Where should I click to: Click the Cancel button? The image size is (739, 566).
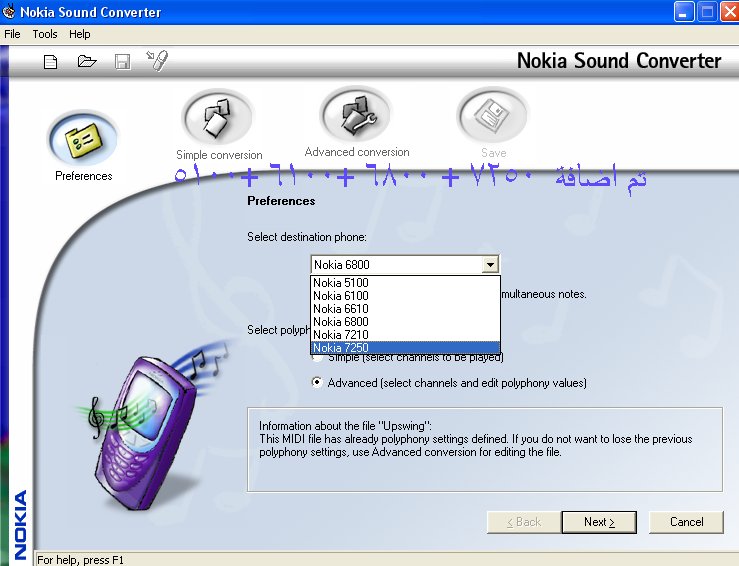tap(686, 522)
